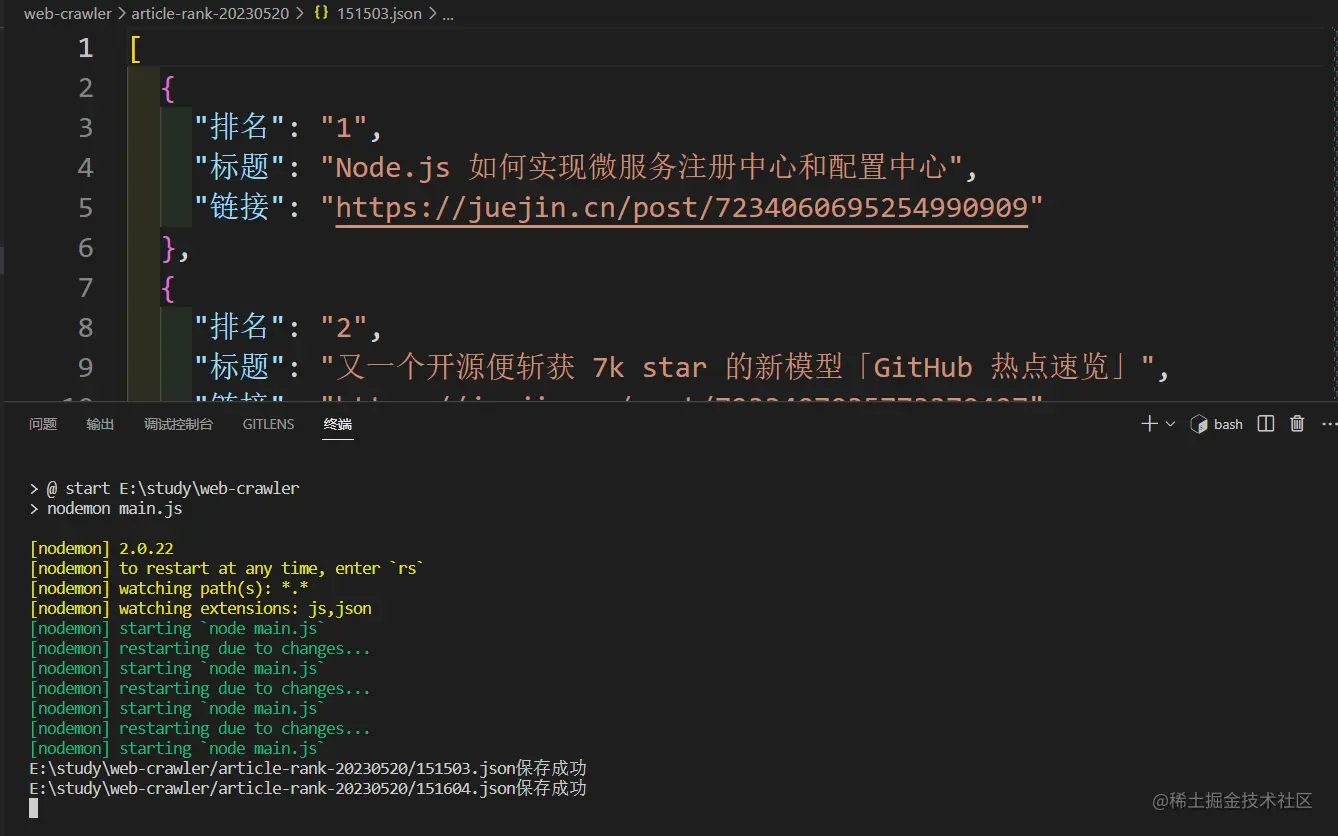This screenshot has width=1338, height=836.
Task: Open the 调试控制台 debug console tab
Action: 178,424
